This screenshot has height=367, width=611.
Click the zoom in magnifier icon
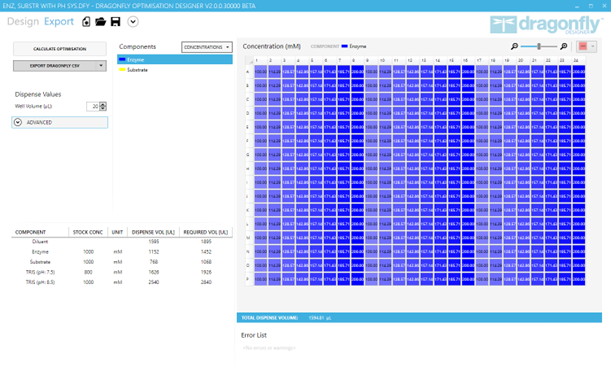click(563, 46)
